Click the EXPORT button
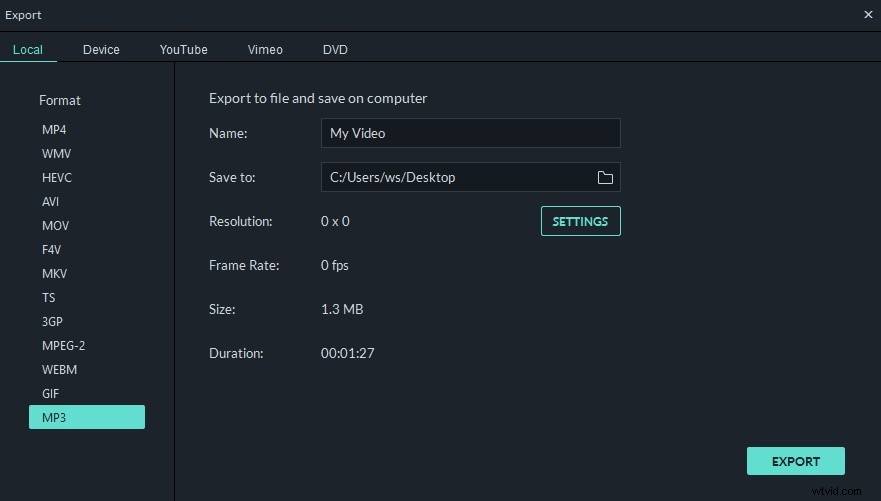This screenshot has width=881, height=501. (796, 461)
